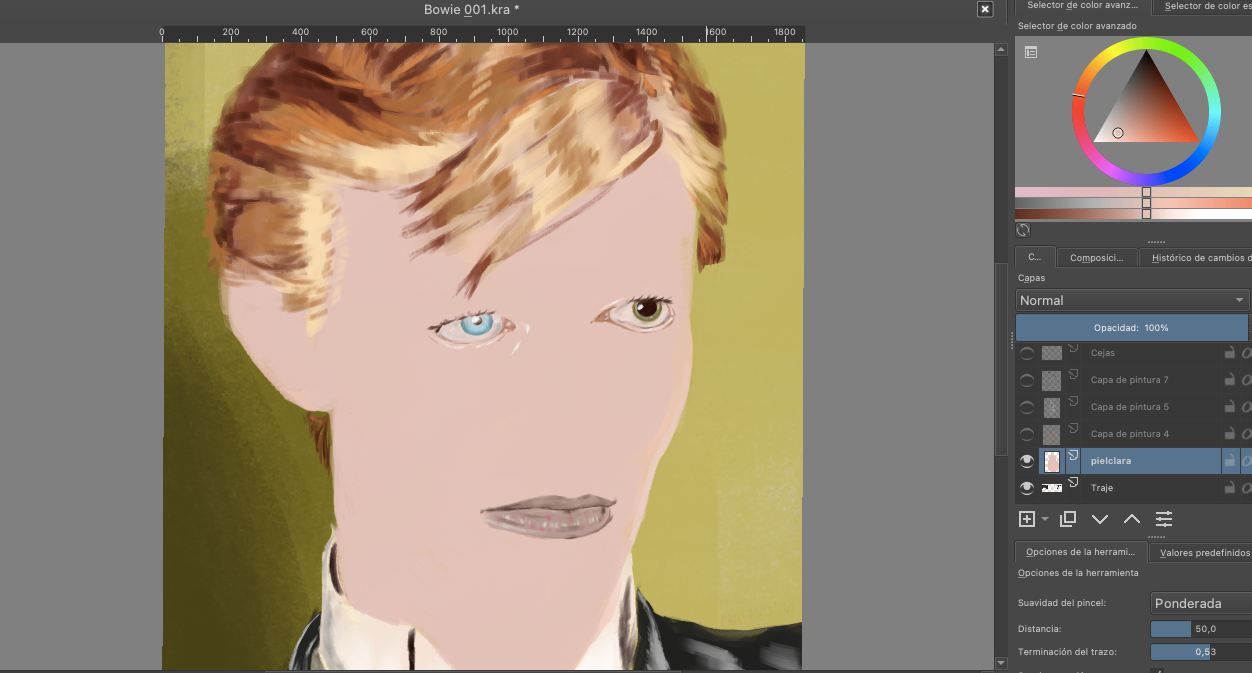Move layer up with the up chevron

[1132, 519]
